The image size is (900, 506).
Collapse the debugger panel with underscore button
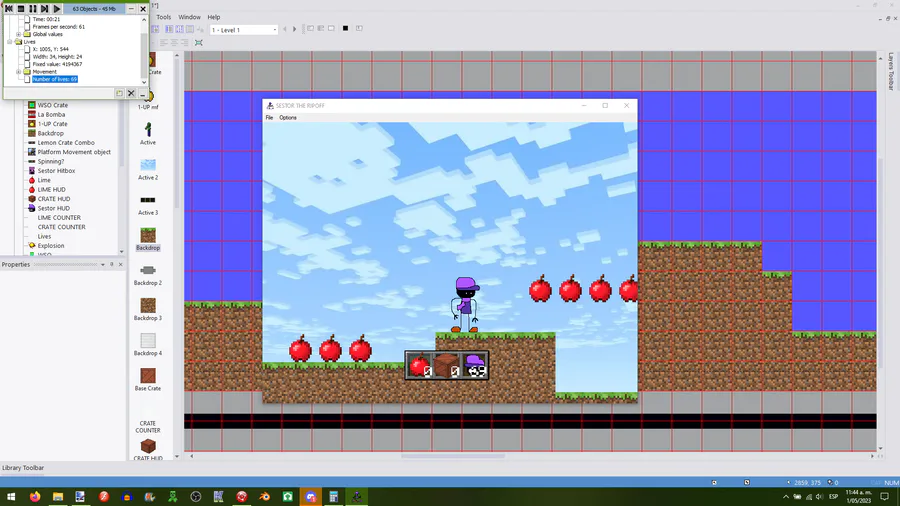[x=142, y=93]
